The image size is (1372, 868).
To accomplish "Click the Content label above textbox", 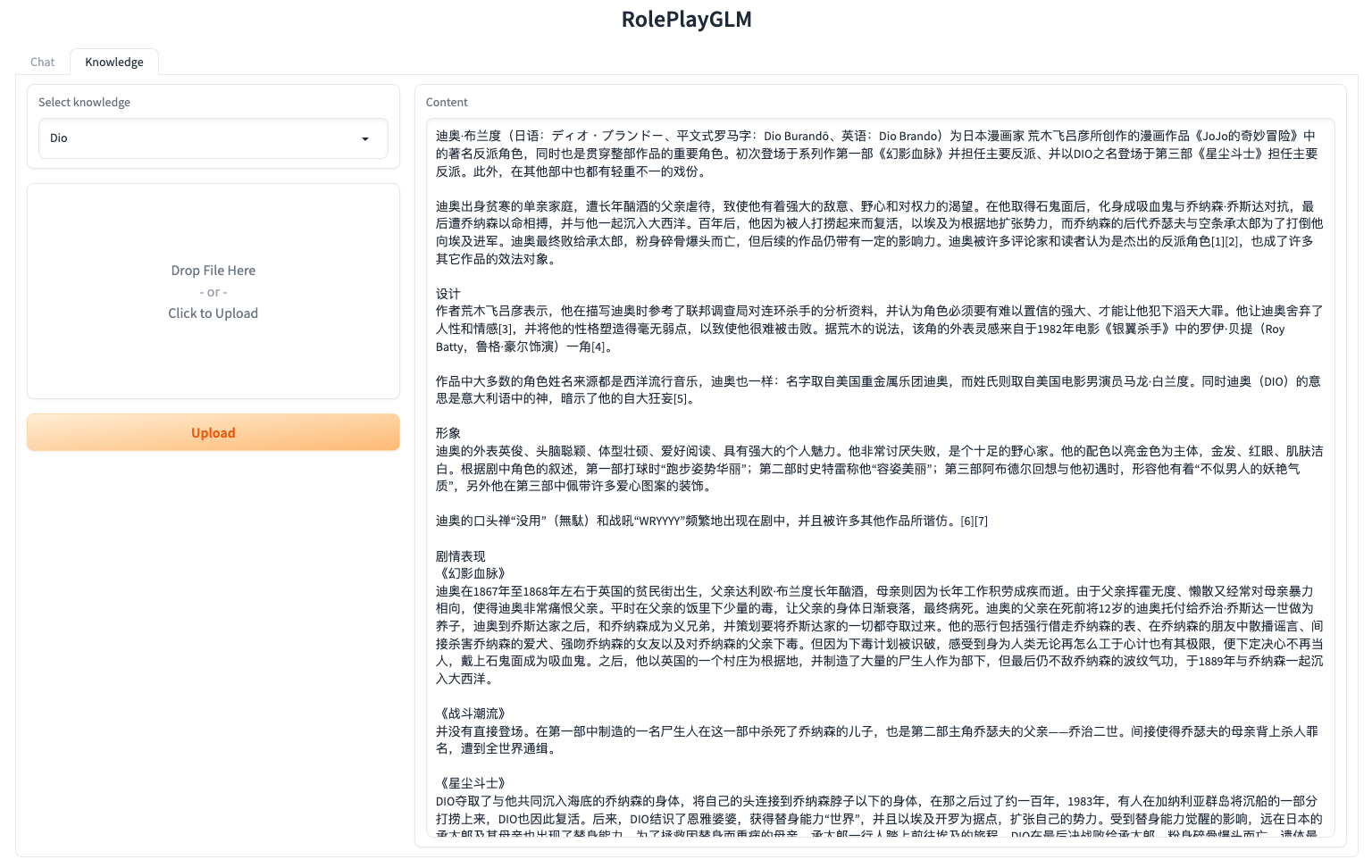I will click(x=447, y=103).
